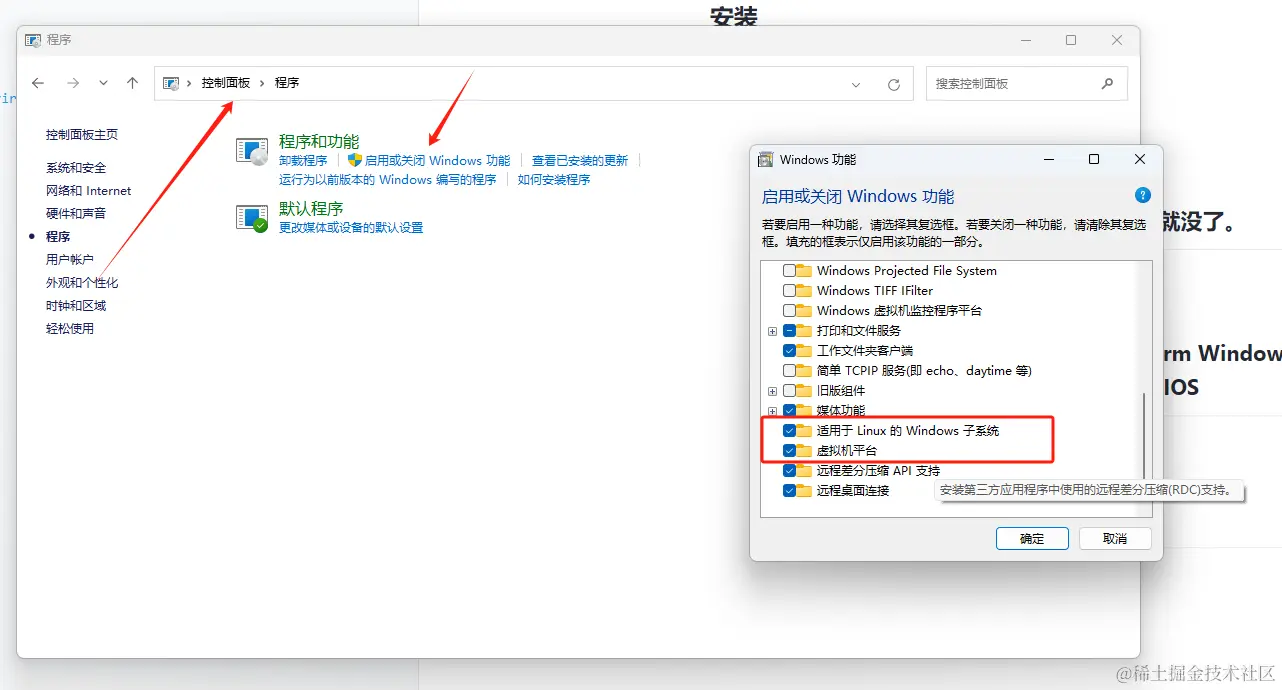The image size is (1282, 690).
Task: Click the search magnifier in the 搜索控制面板 box
Action: [1107, 84]
